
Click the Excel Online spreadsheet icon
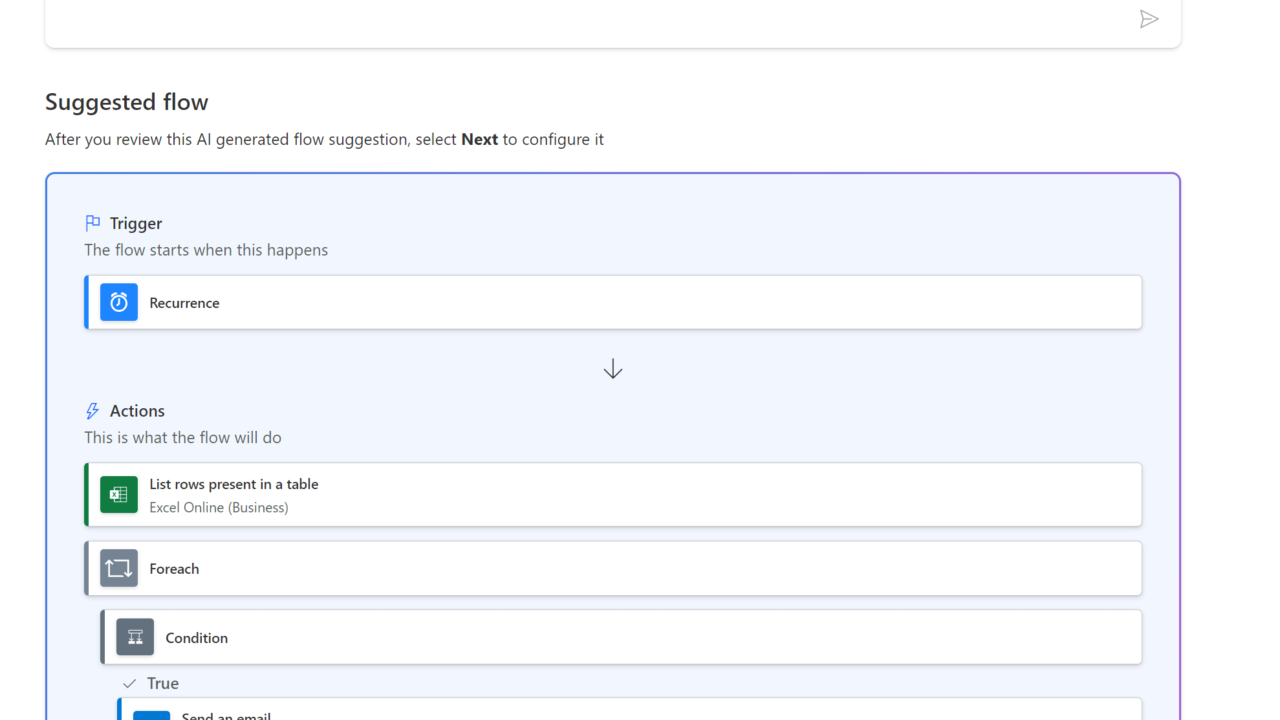[119, 494]
